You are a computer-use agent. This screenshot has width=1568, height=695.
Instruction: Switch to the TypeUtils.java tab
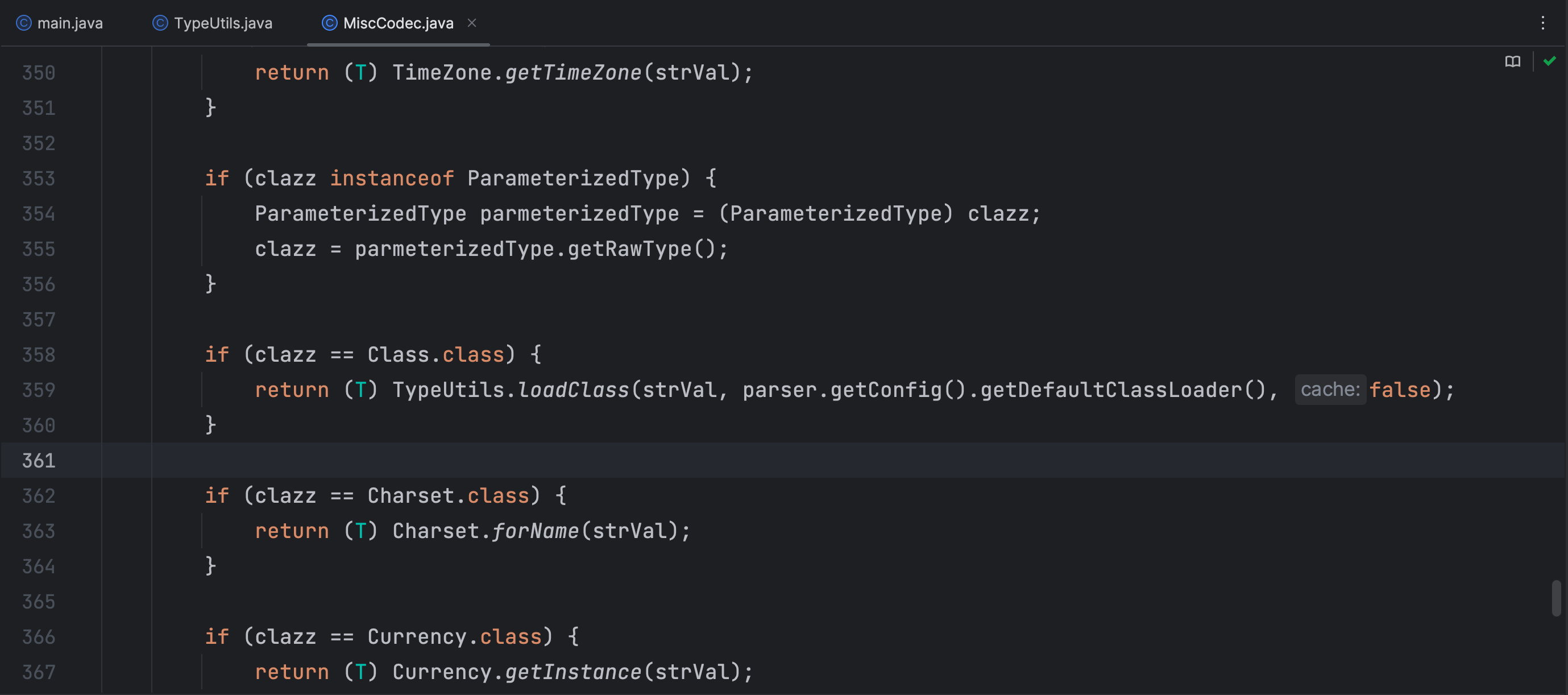213,23
